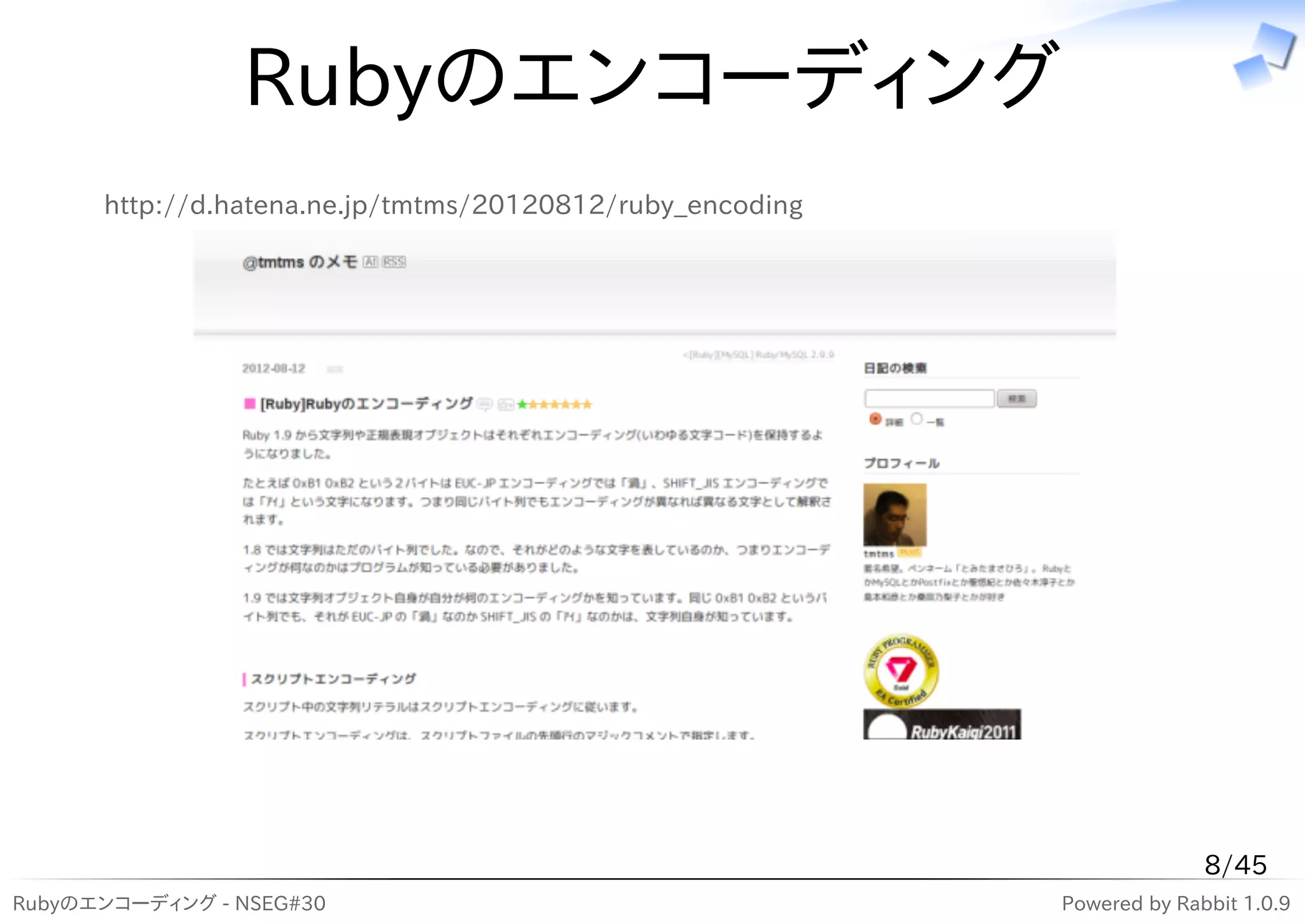This screenshot has height=924, width=1305.
Task: Click the paragraph starting with Ruby 1.9 から文字列
Action: coord(533,444)
